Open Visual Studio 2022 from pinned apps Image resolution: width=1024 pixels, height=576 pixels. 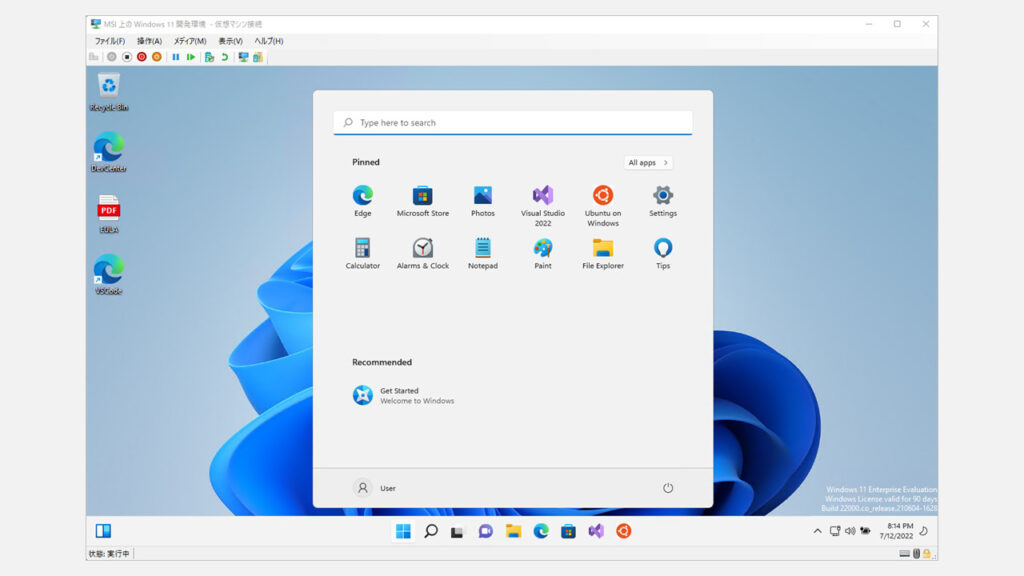click(542, 196)
